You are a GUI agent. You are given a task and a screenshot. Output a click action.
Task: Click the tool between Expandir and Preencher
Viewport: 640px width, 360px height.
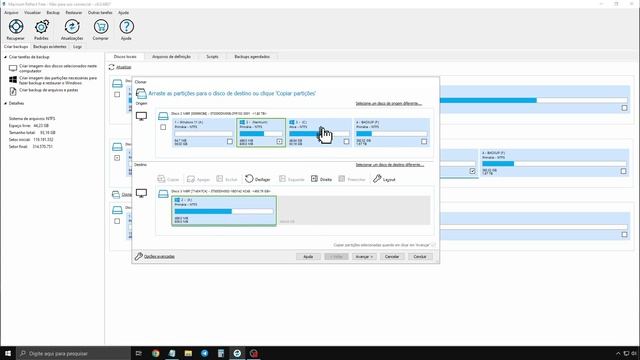click(321, 179)
